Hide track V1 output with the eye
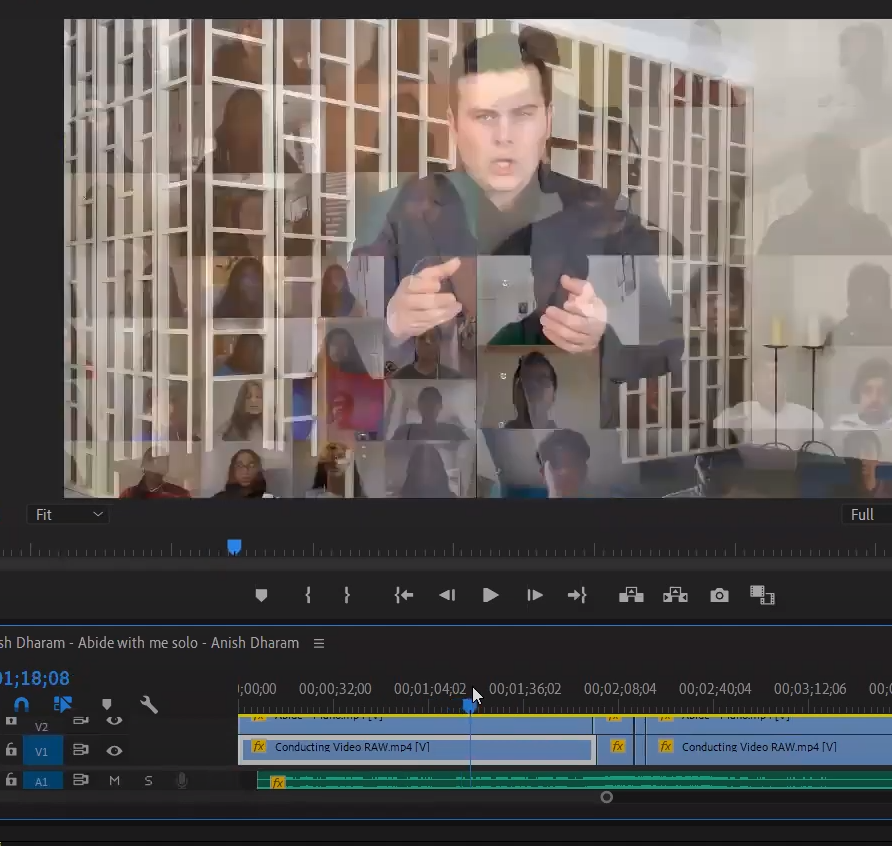Screen dimensions: 892x846 (x=114, y=751)
